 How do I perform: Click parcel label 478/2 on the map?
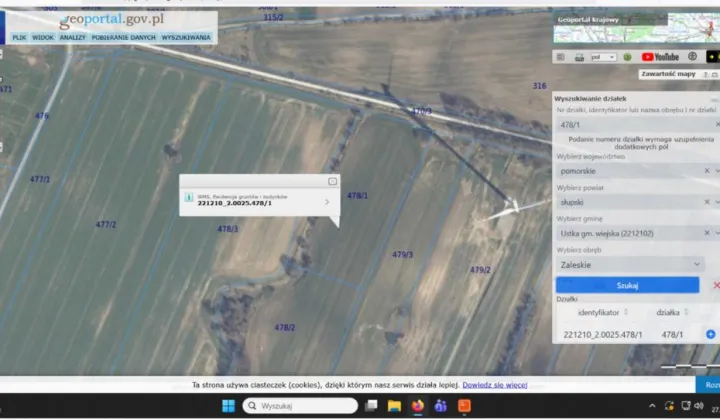285,327
